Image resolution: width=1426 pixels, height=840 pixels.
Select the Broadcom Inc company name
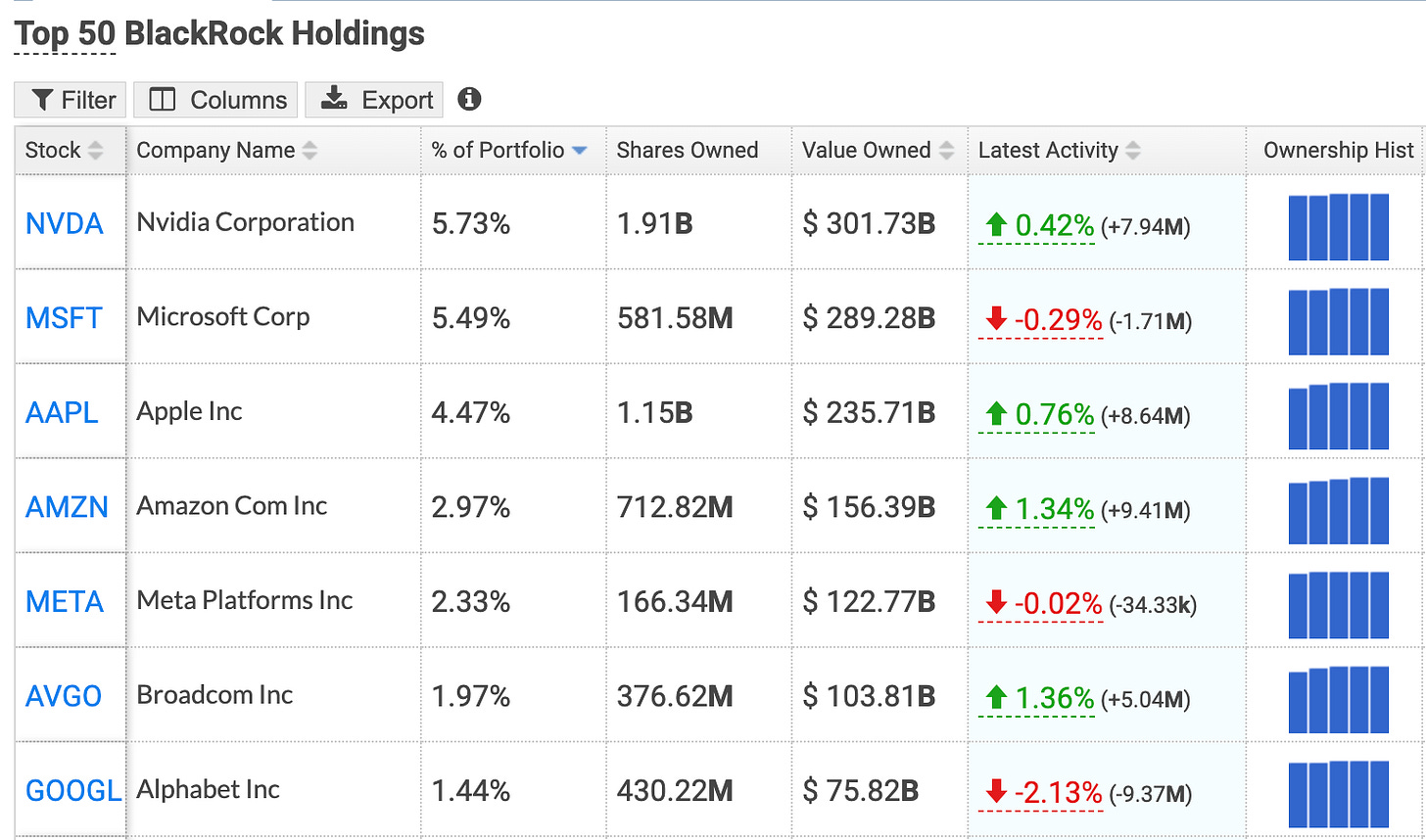click(x=215, y=695)
